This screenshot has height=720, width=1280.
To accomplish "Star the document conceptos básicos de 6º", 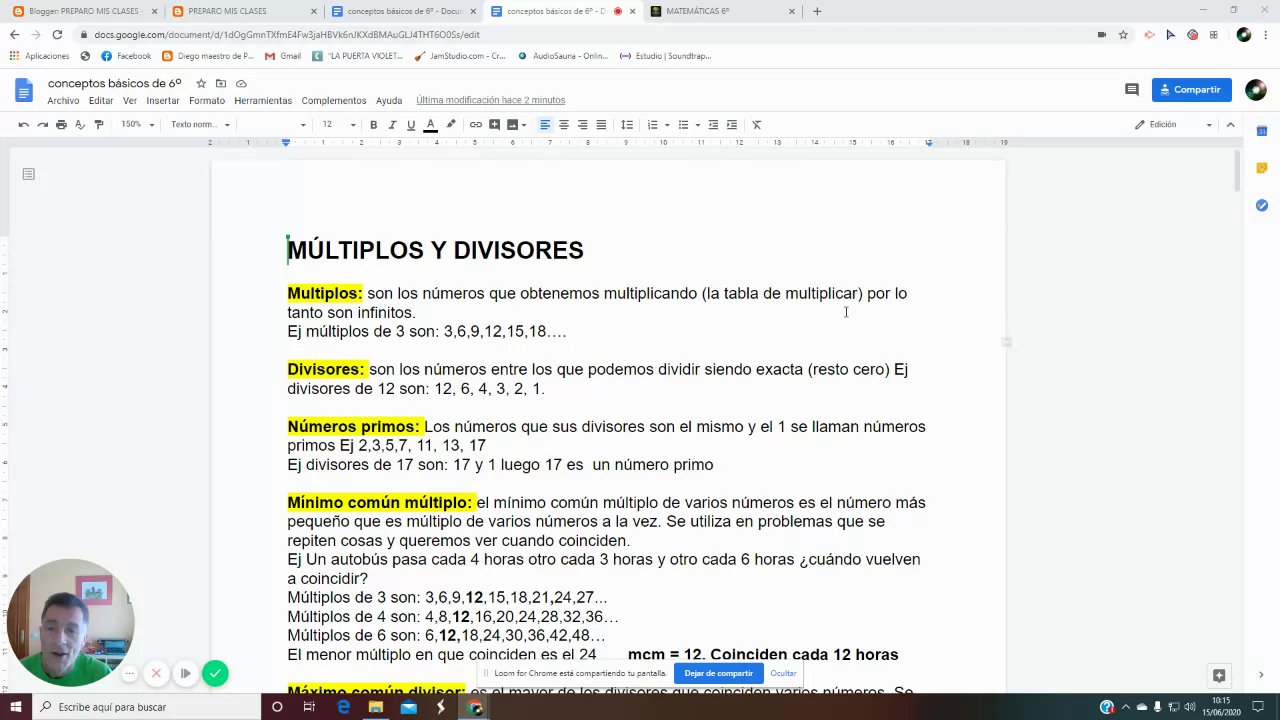I will (x=201, y=84).
